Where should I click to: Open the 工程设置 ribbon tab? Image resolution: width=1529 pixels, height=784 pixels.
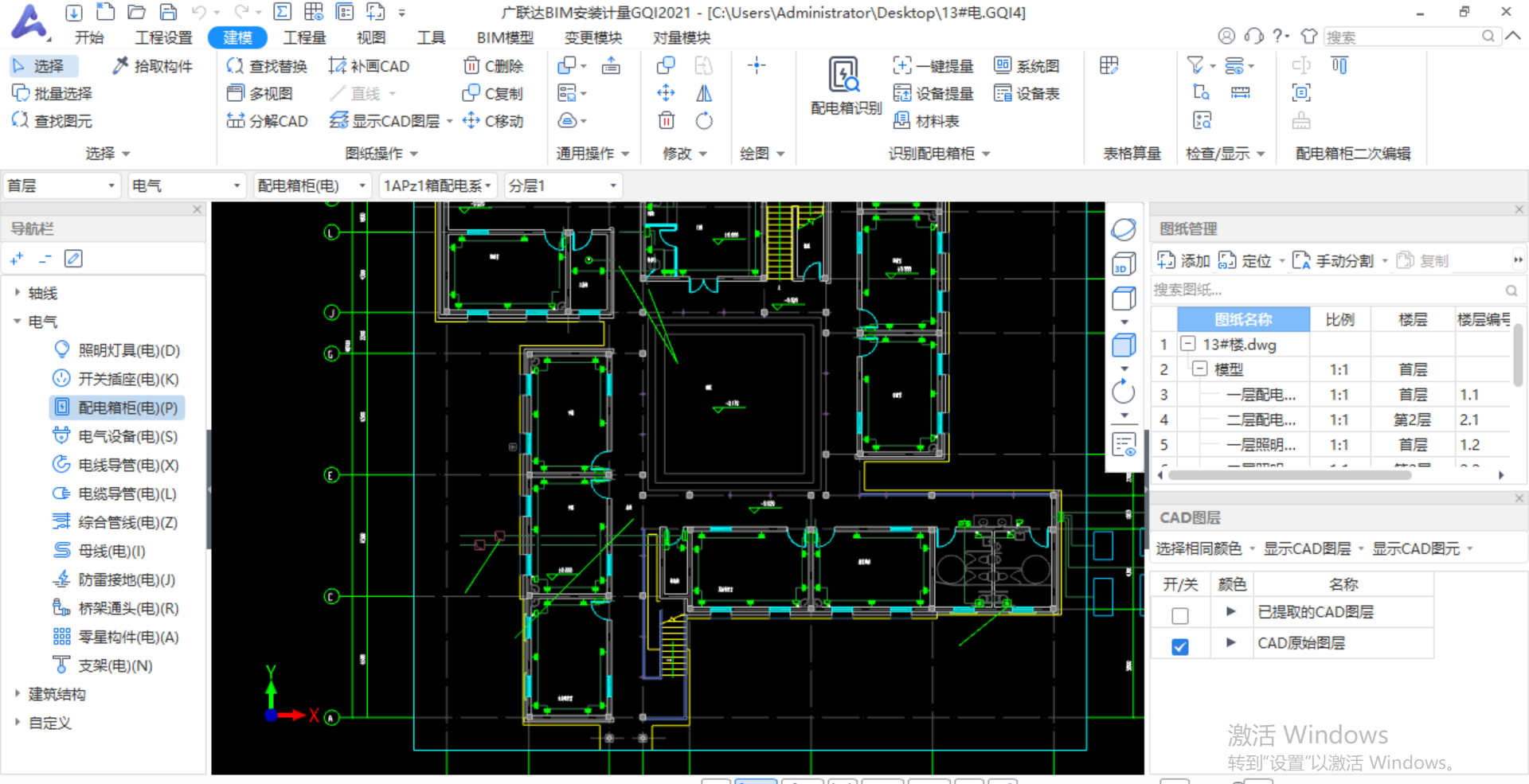tap(163, 37)
